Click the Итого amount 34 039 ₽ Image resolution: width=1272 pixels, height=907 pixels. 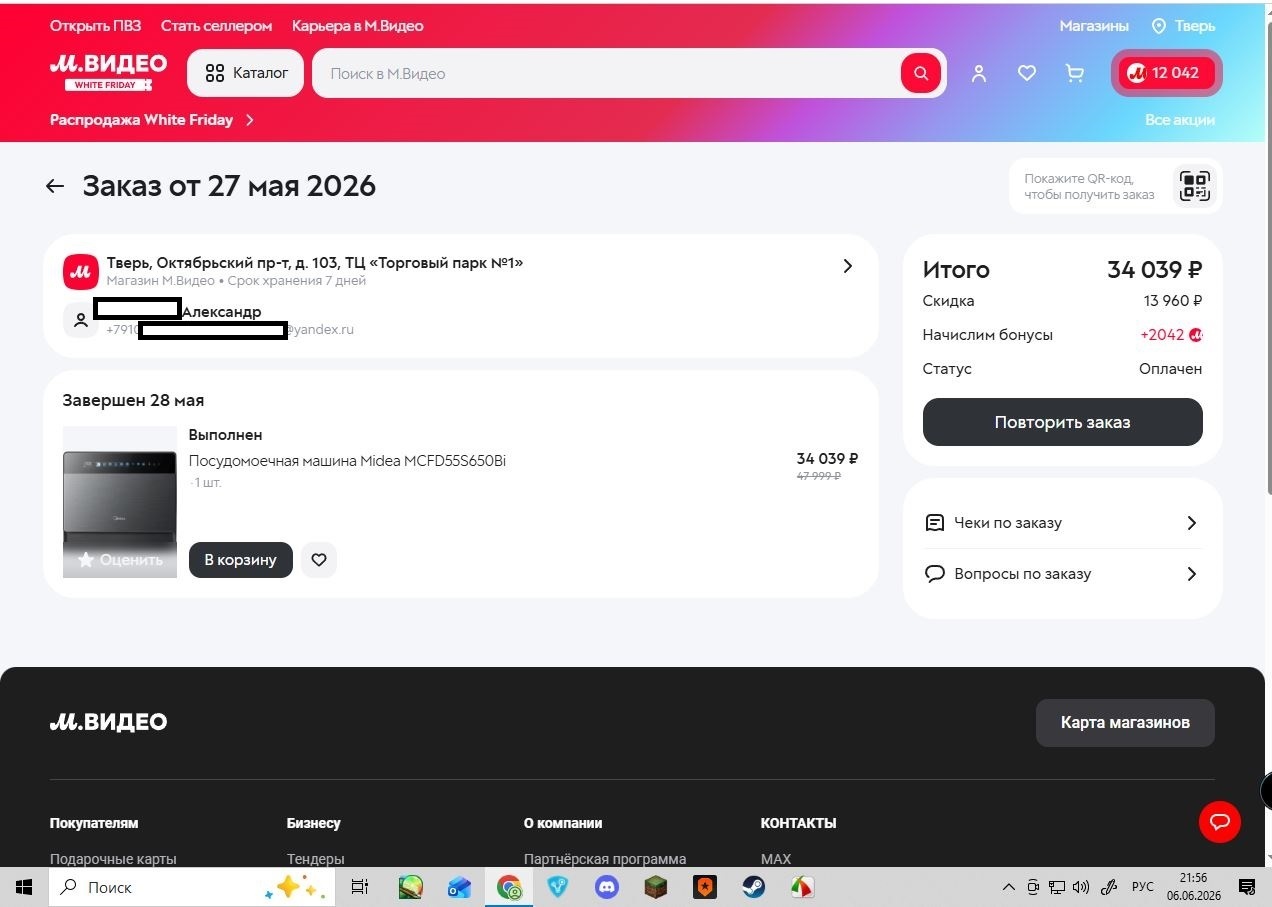pos(1155,269)
